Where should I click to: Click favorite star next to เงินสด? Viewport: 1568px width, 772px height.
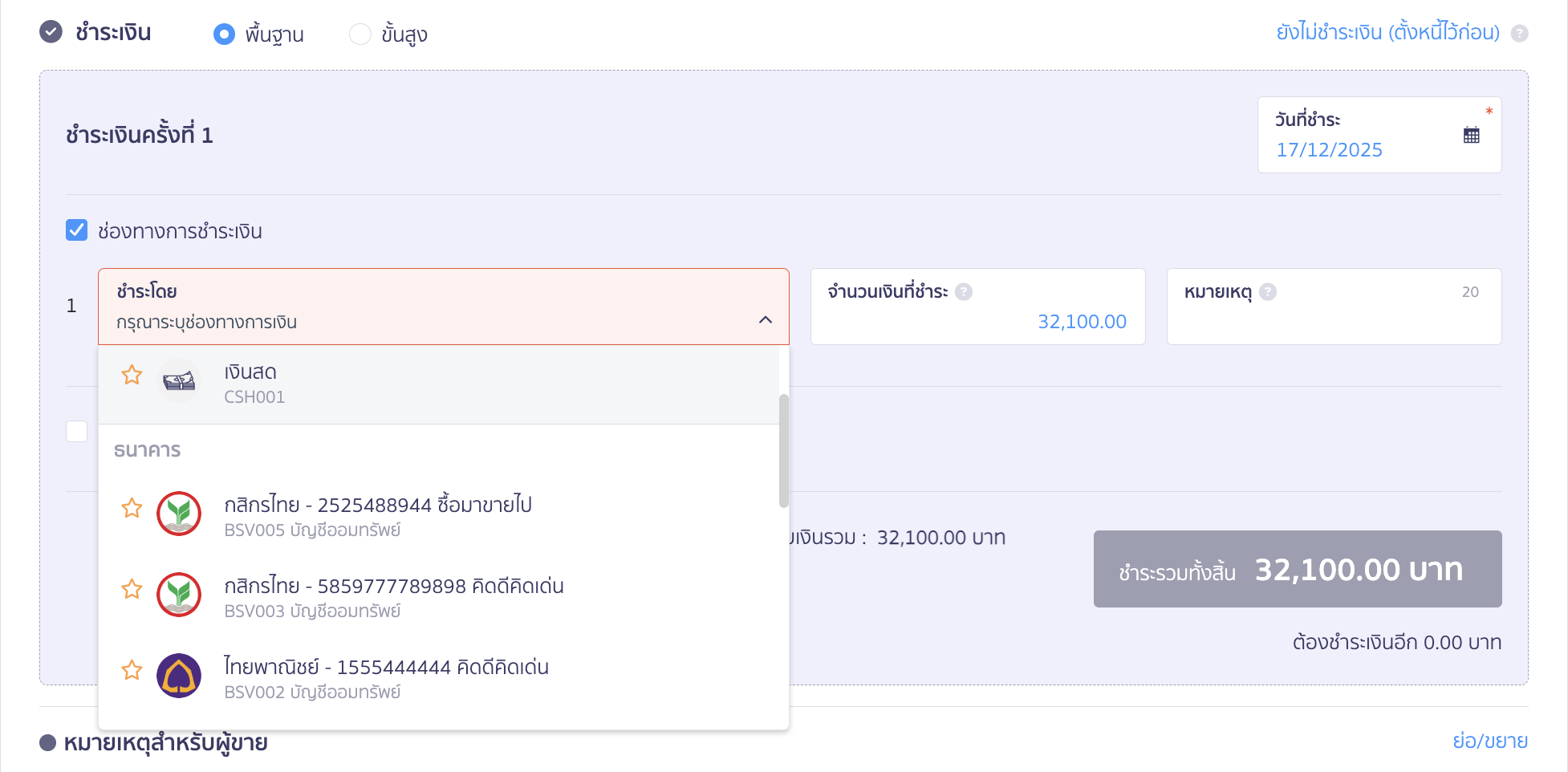coord(132,375)
